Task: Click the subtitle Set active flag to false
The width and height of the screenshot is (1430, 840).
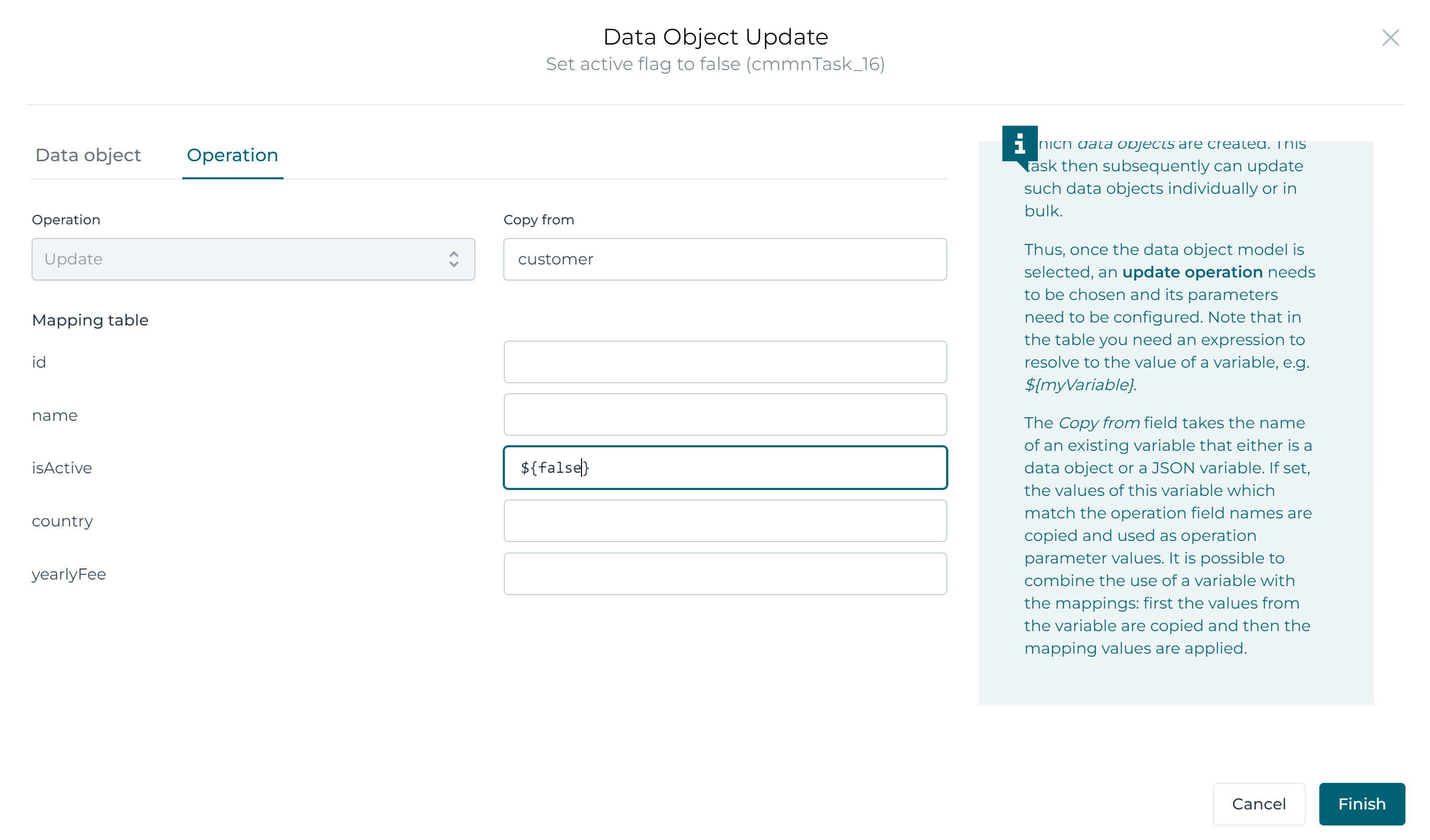Action: 714,64
